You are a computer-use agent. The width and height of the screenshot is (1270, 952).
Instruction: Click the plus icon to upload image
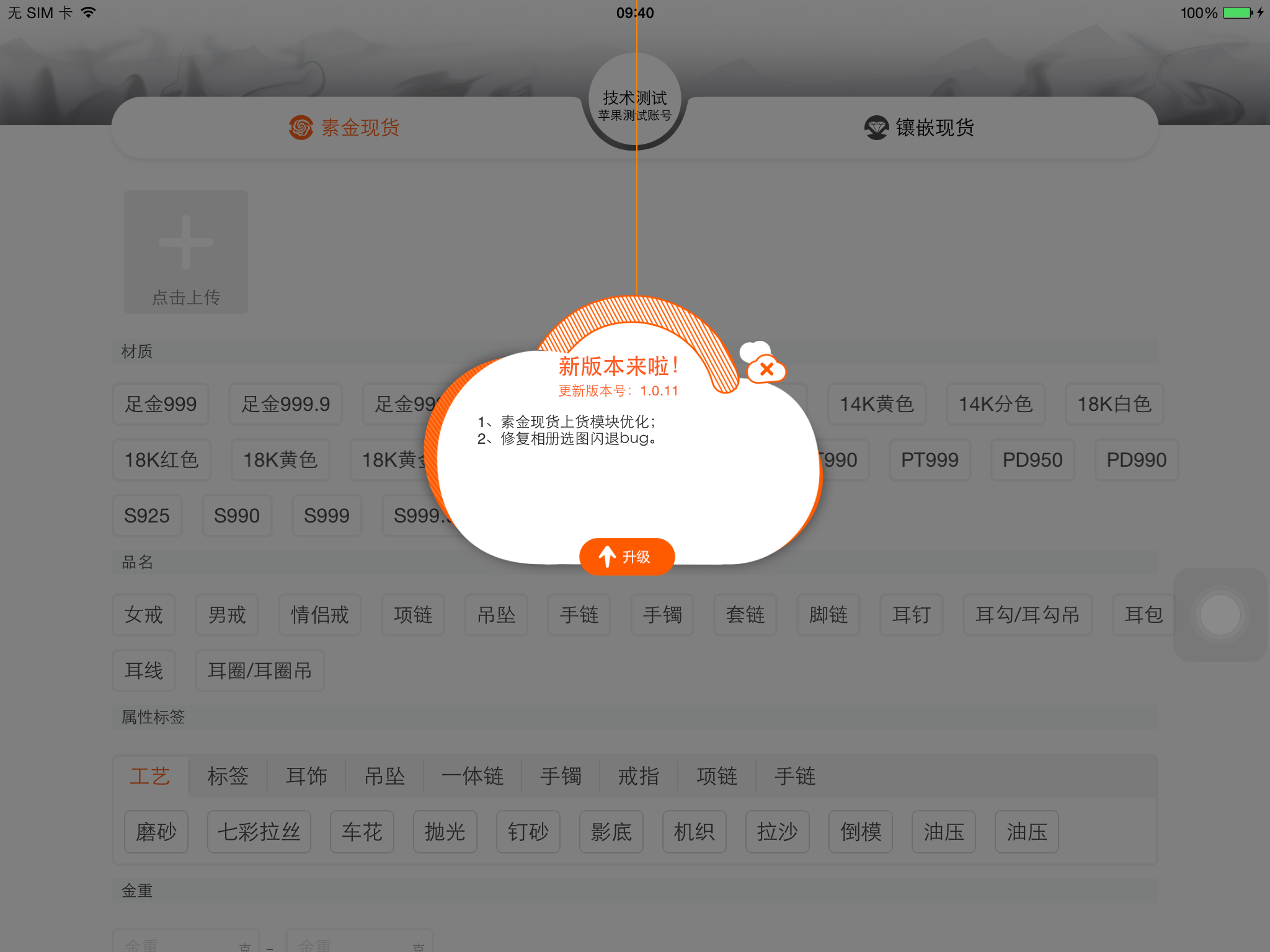[x=185, y=244]
